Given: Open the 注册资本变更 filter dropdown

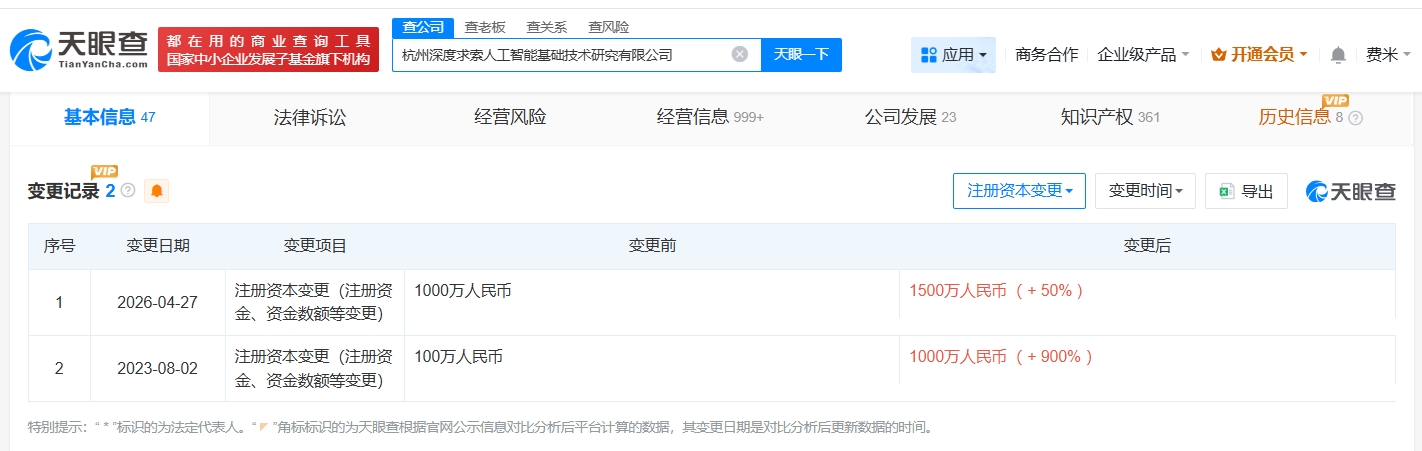Looking at the screenshot, I should (x=1019, y=191).
